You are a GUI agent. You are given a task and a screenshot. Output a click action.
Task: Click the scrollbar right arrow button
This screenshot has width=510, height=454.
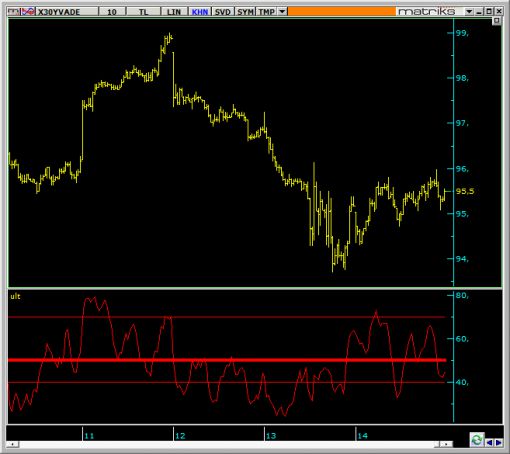click(446, 444)
